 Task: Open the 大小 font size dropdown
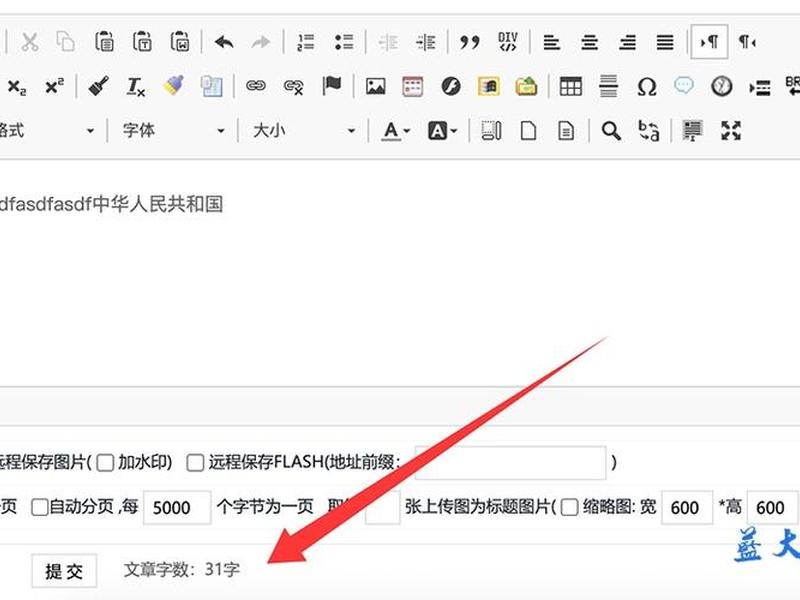pos(304,131)
